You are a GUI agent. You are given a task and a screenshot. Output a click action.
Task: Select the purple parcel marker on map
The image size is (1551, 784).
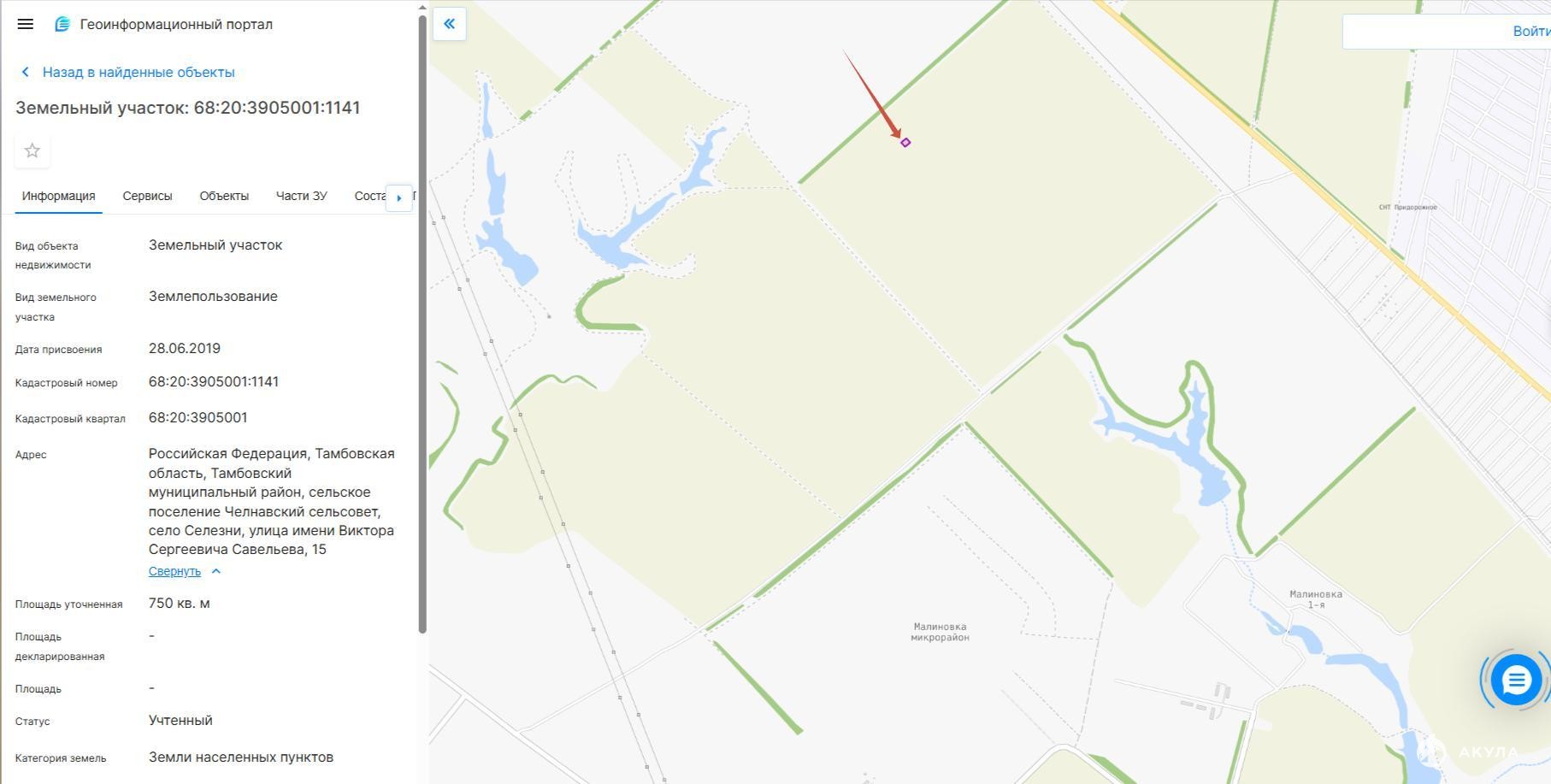pos(905,143)
